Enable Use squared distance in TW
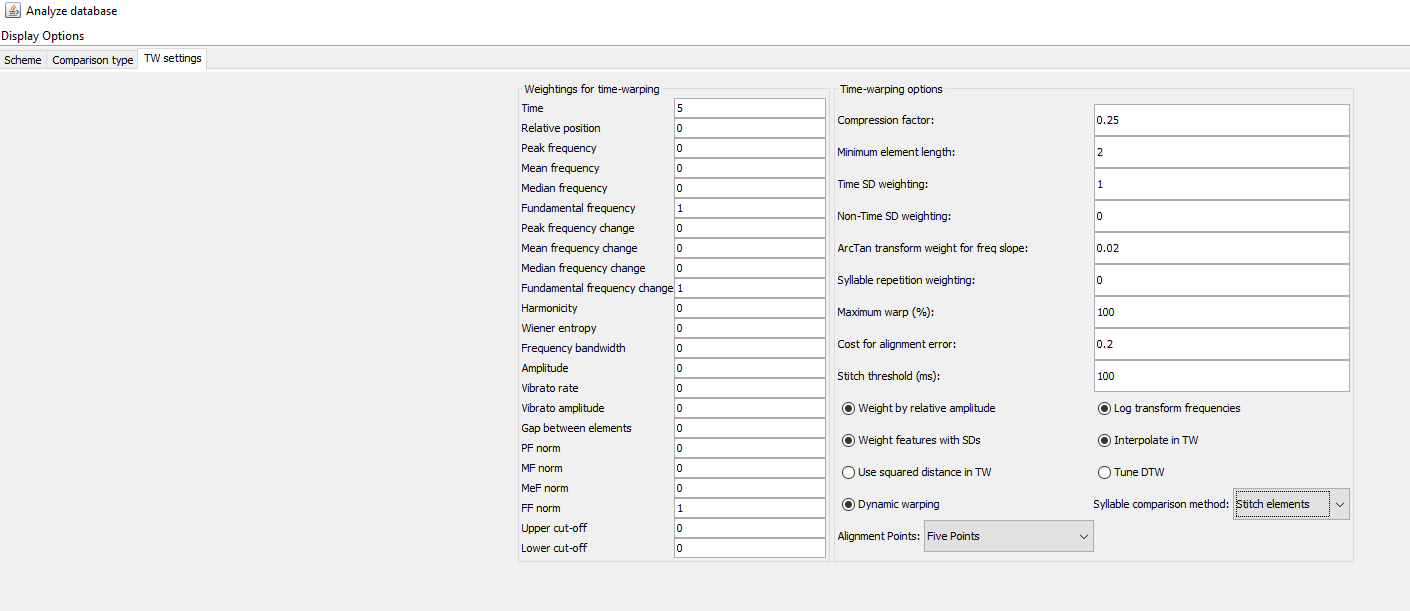This screenshot has width=1410, height=611. pyautogui.click(x=849, y=472)
